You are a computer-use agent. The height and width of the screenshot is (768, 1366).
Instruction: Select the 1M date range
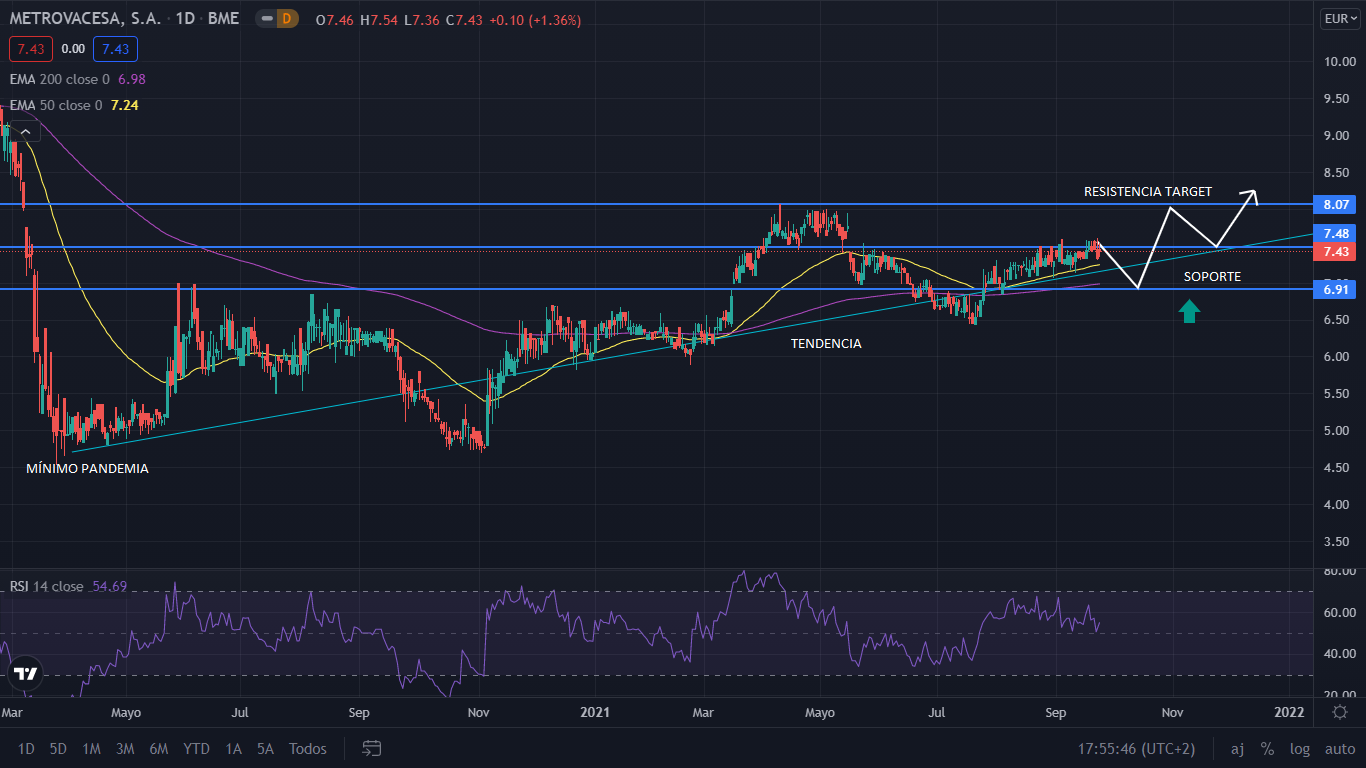click(x=91, y=748)
